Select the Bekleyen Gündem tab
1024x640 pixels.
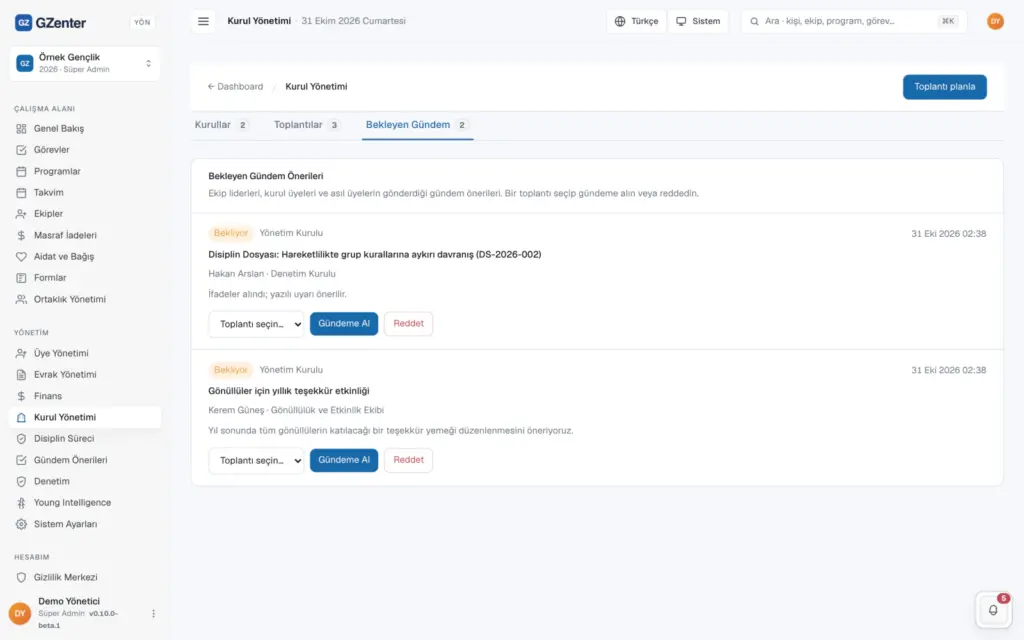pyautogui.click(x=417, y=125)
